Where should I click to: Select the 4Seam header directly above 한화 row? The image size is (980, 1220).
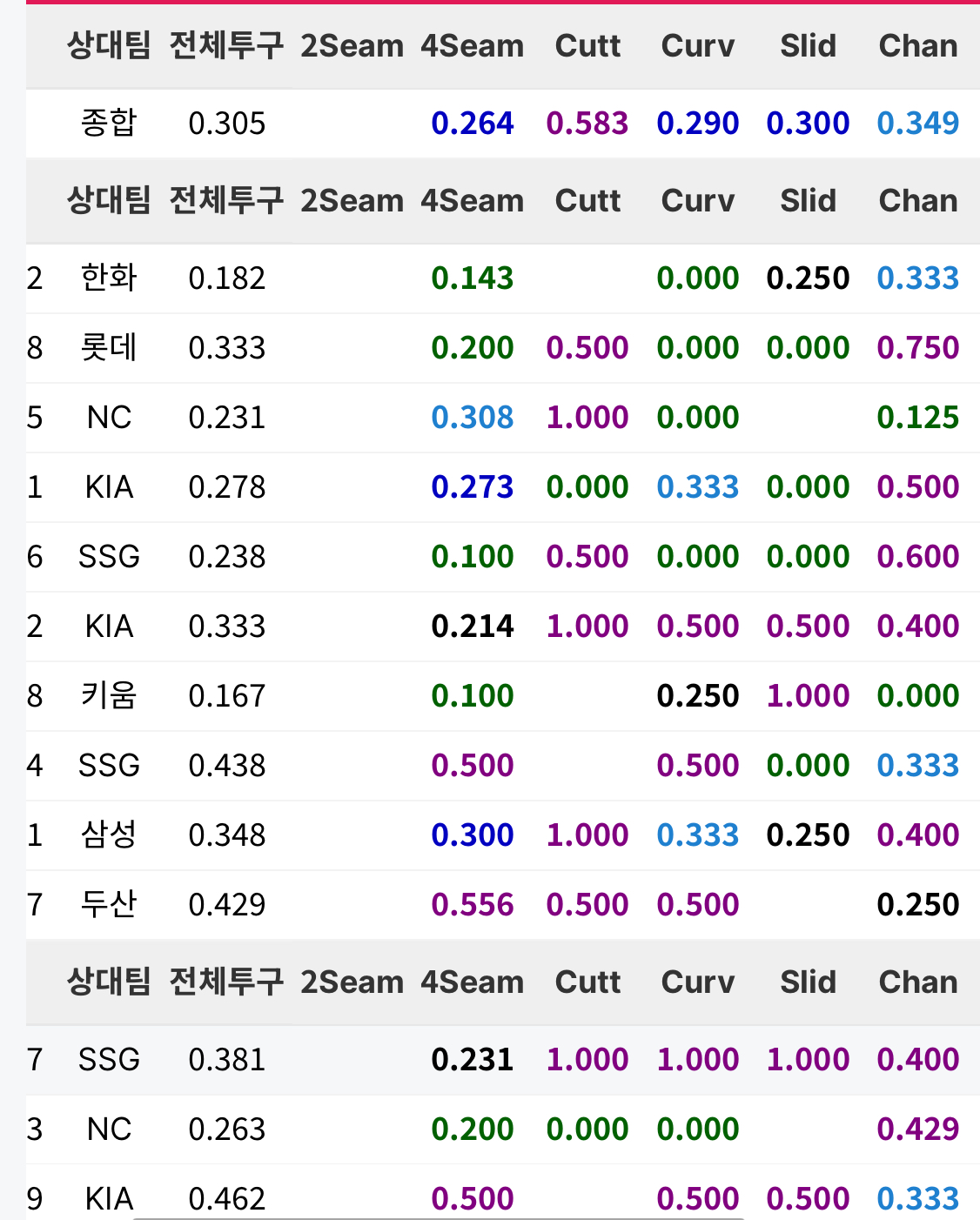(x=473, y=201)
